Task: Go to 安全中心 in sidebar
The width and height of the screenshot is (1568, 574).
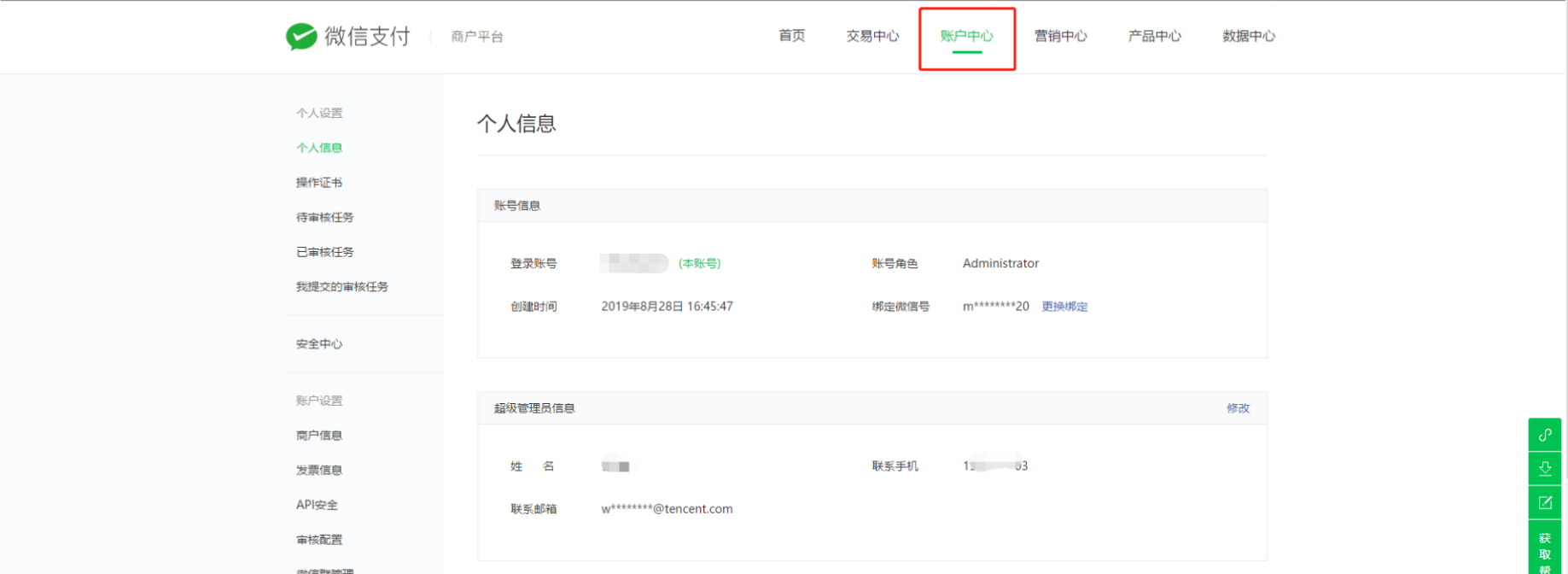Action: tap(319, 344)
